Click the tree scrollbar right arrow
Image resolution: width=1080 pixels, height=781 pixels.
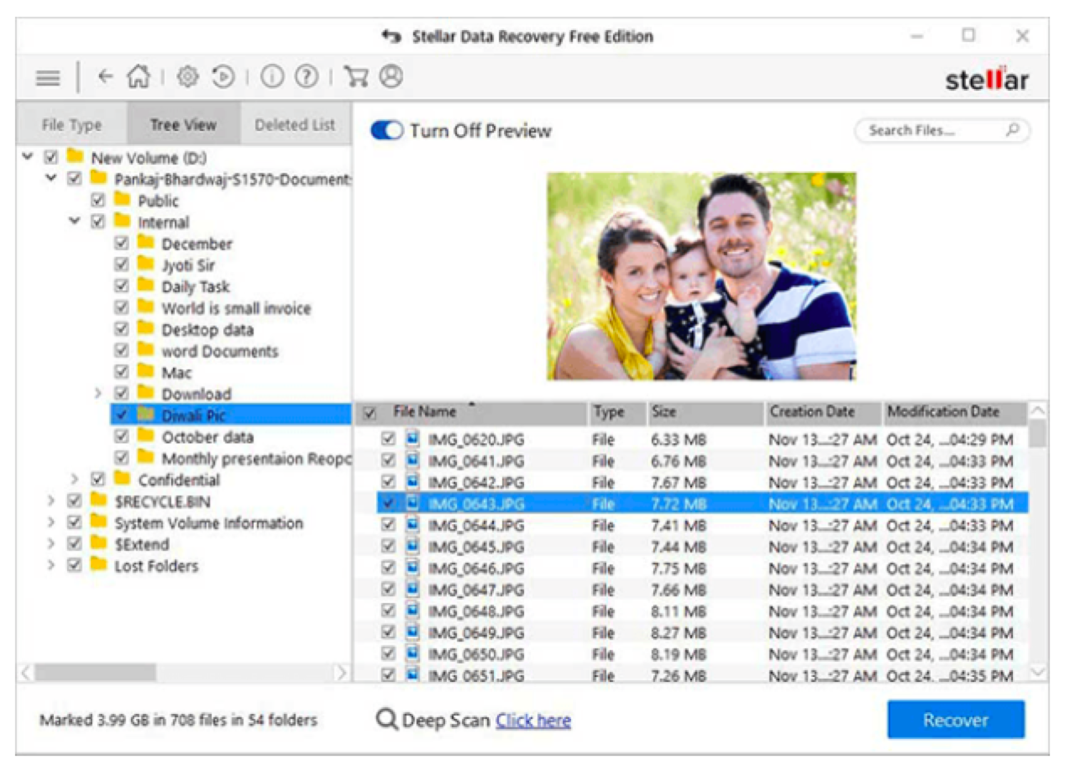[x=341, y=672]
